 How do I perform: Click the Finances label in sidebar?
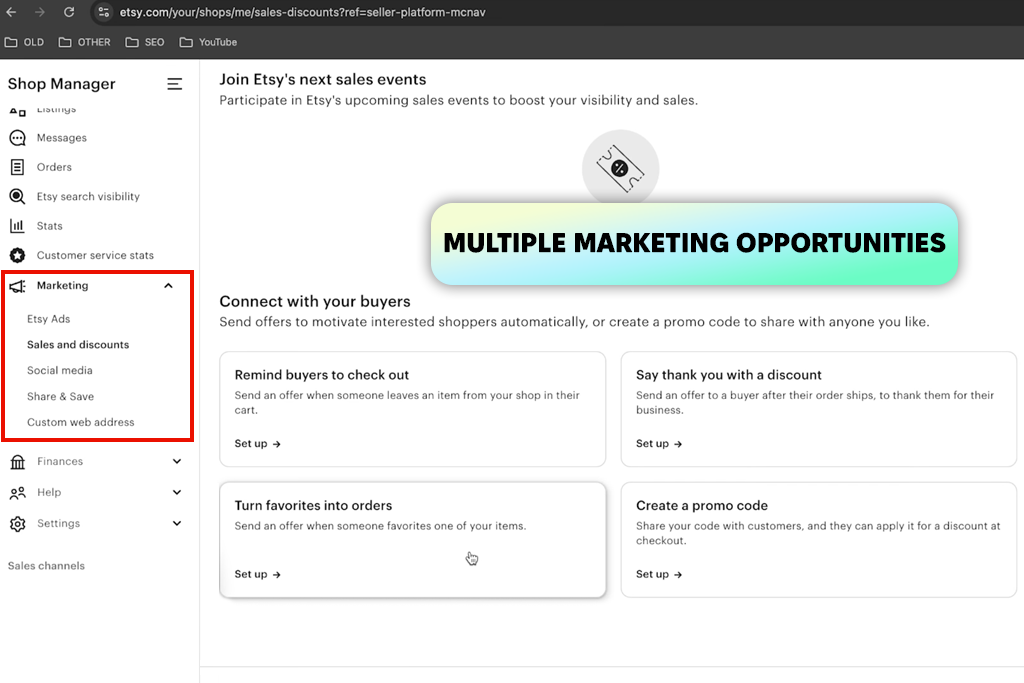[60, 461]
